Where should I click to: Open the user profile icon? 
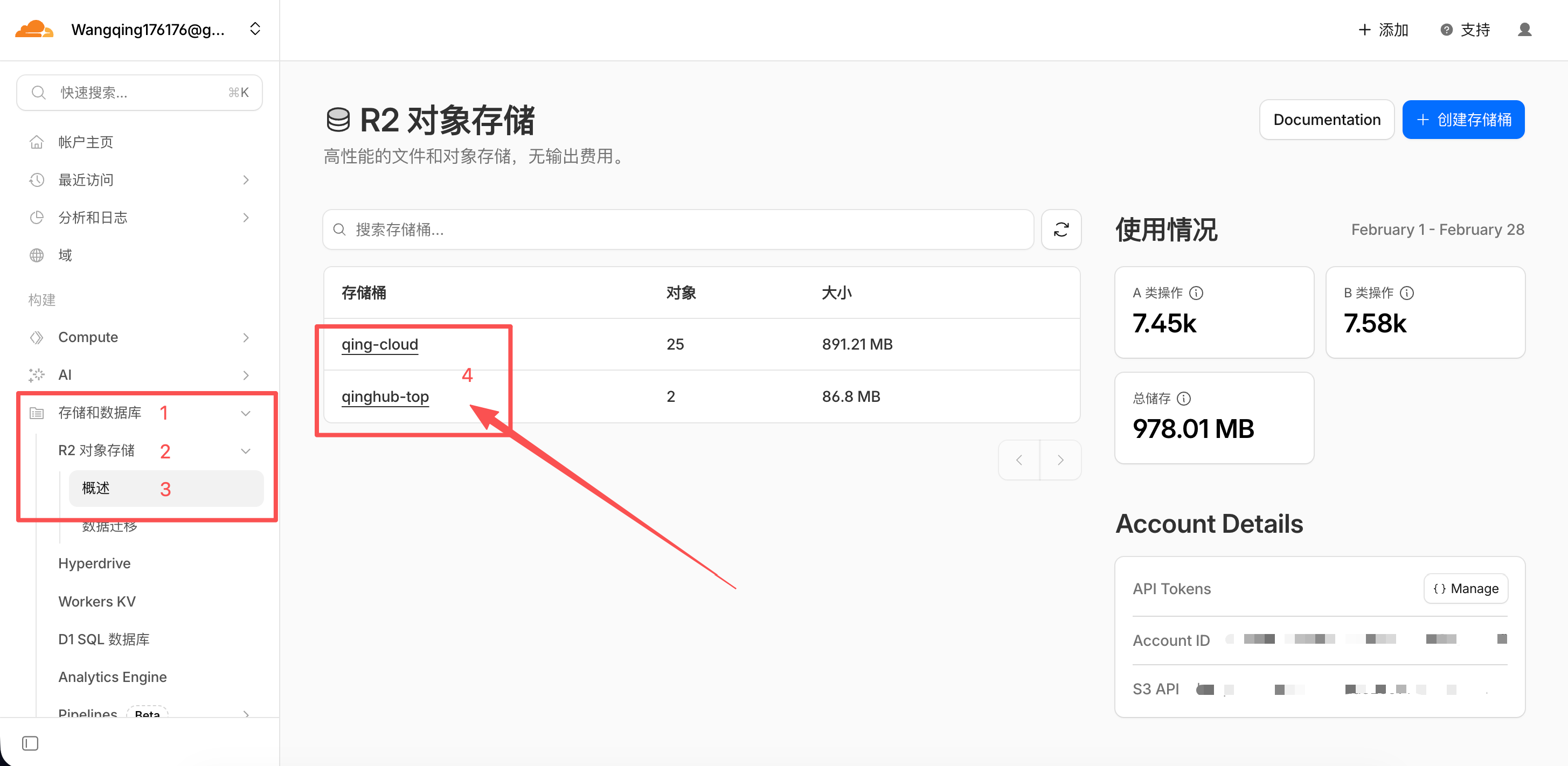point(1524,29)
